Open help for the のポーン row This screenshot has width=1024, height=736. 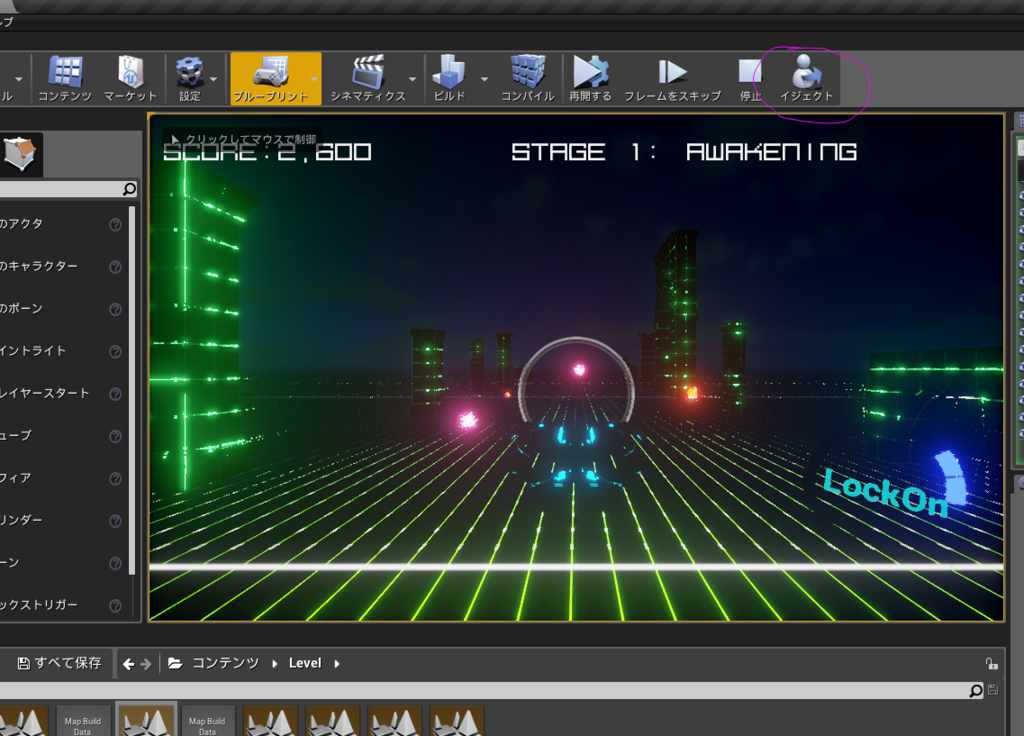pyautogui.click(x=116, y=310)
